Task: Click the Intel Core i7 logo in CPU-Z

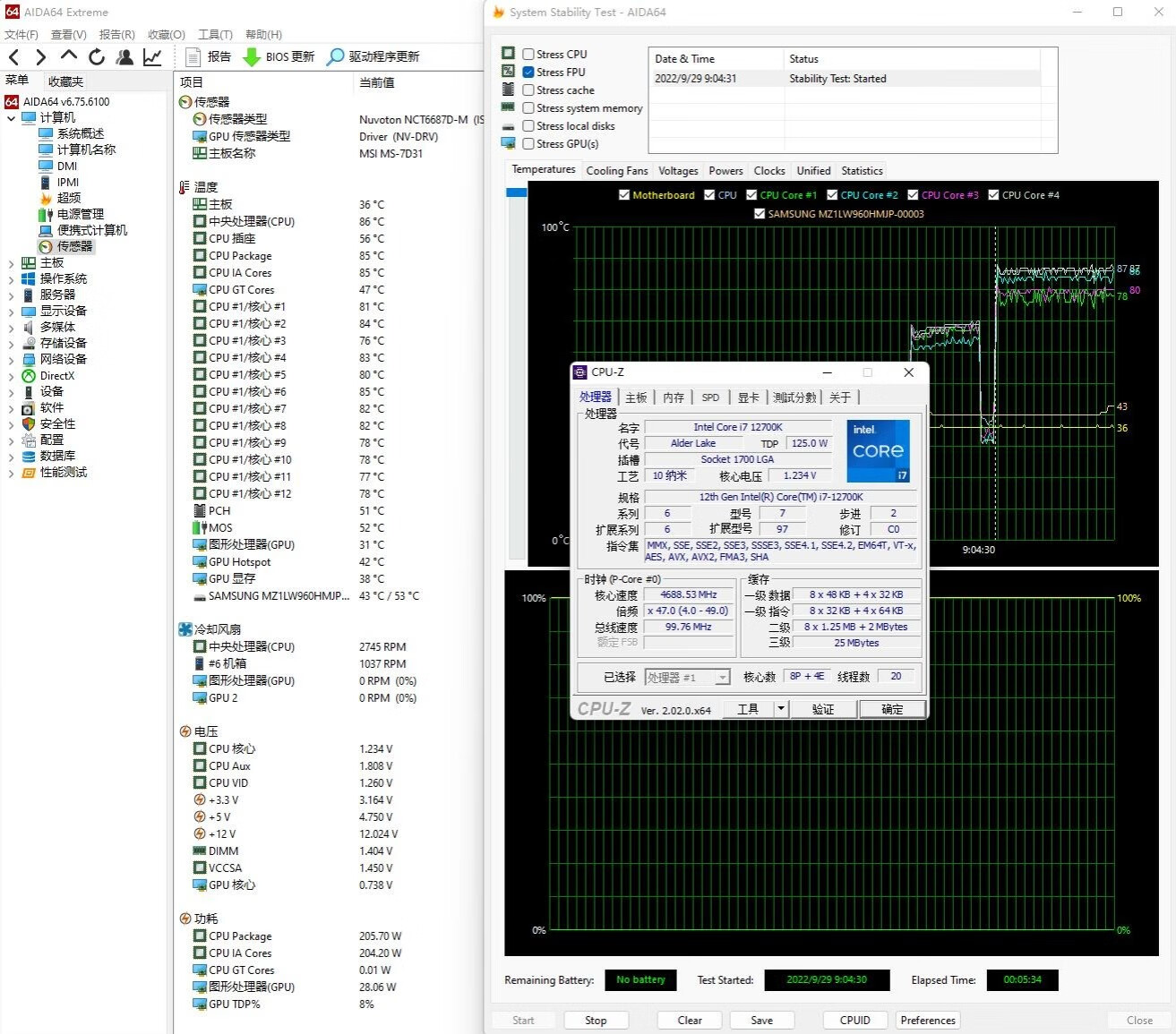Action: 878,451
